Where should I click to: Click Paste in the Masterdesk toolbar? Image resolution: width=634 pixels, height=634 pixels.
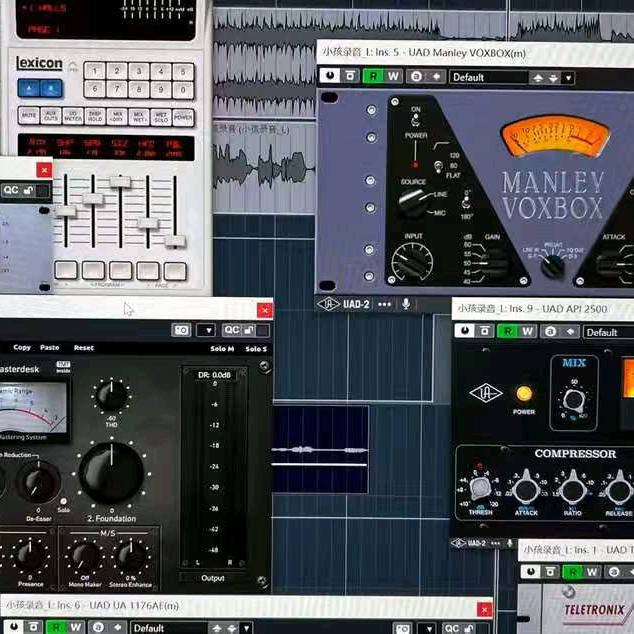[x=49, y=347]
